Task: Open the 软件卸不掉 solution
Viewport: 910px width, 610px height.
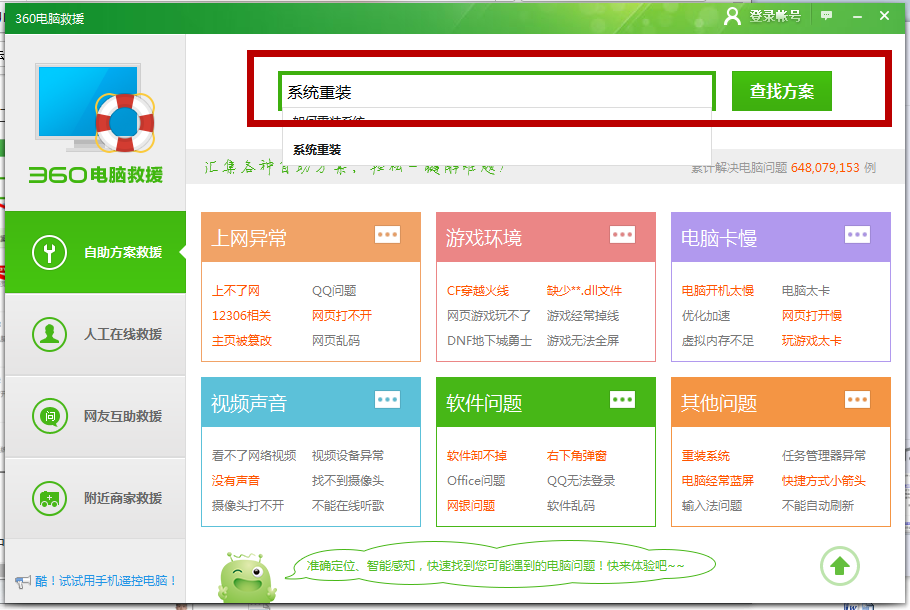Action: click(477, 456)
